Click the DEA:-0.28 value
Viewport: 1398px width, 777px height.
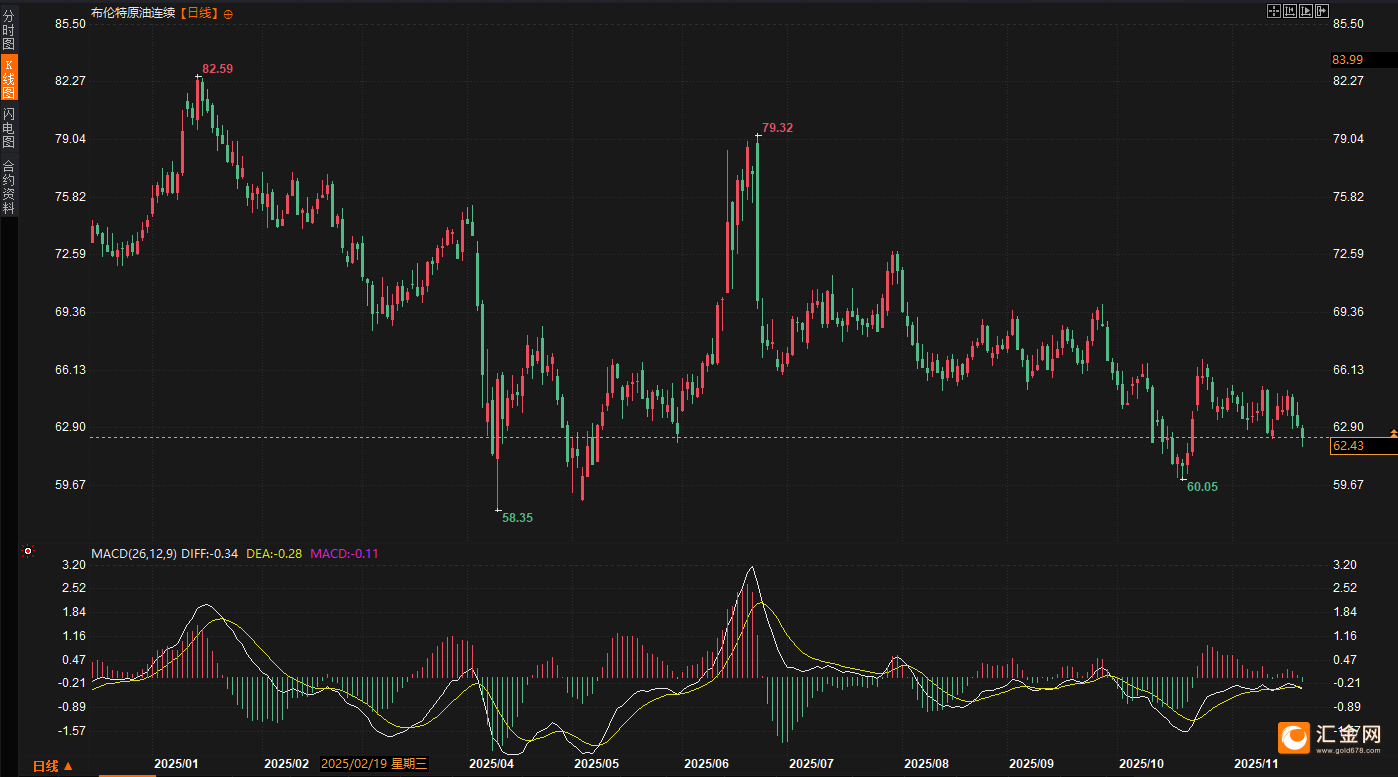tap(274, 553)
